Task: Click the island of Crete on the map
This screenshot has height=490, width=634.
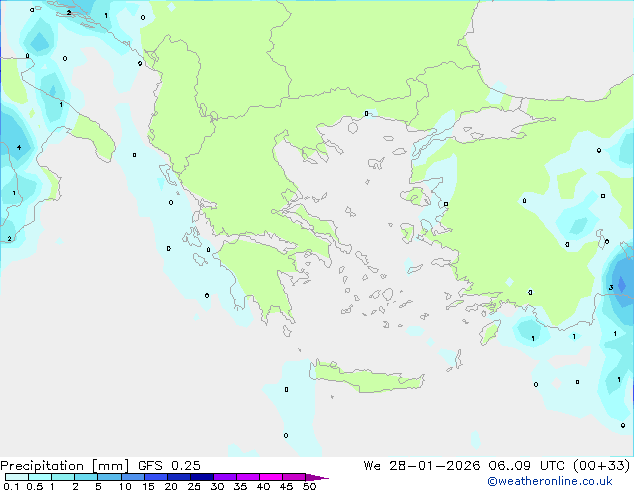Action: (x=366, y=377)
